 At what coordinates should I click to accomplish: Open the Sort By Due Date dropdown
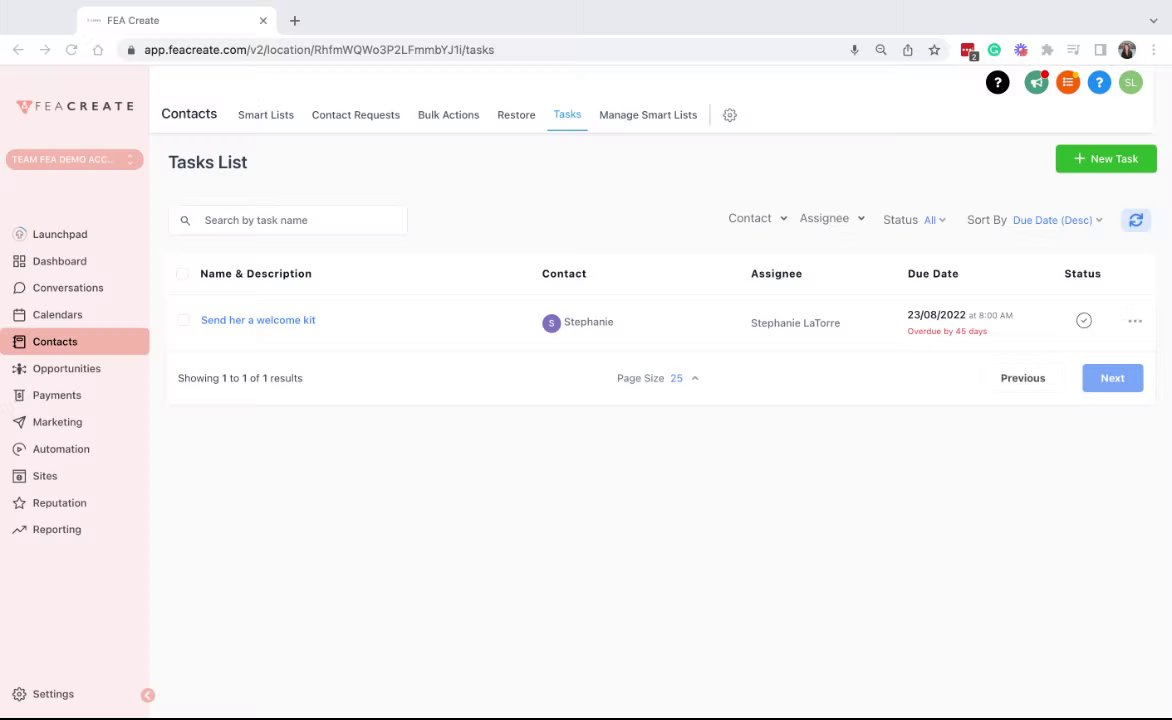coord(1057,220)
